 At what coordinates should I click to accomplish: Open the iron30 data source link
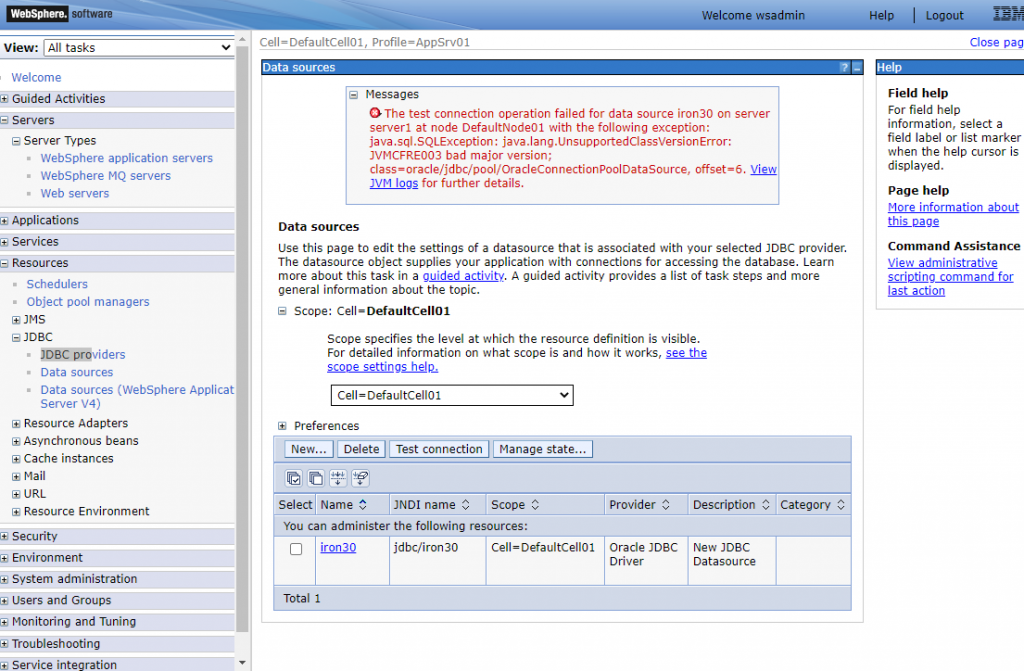[x=338, y=548]
